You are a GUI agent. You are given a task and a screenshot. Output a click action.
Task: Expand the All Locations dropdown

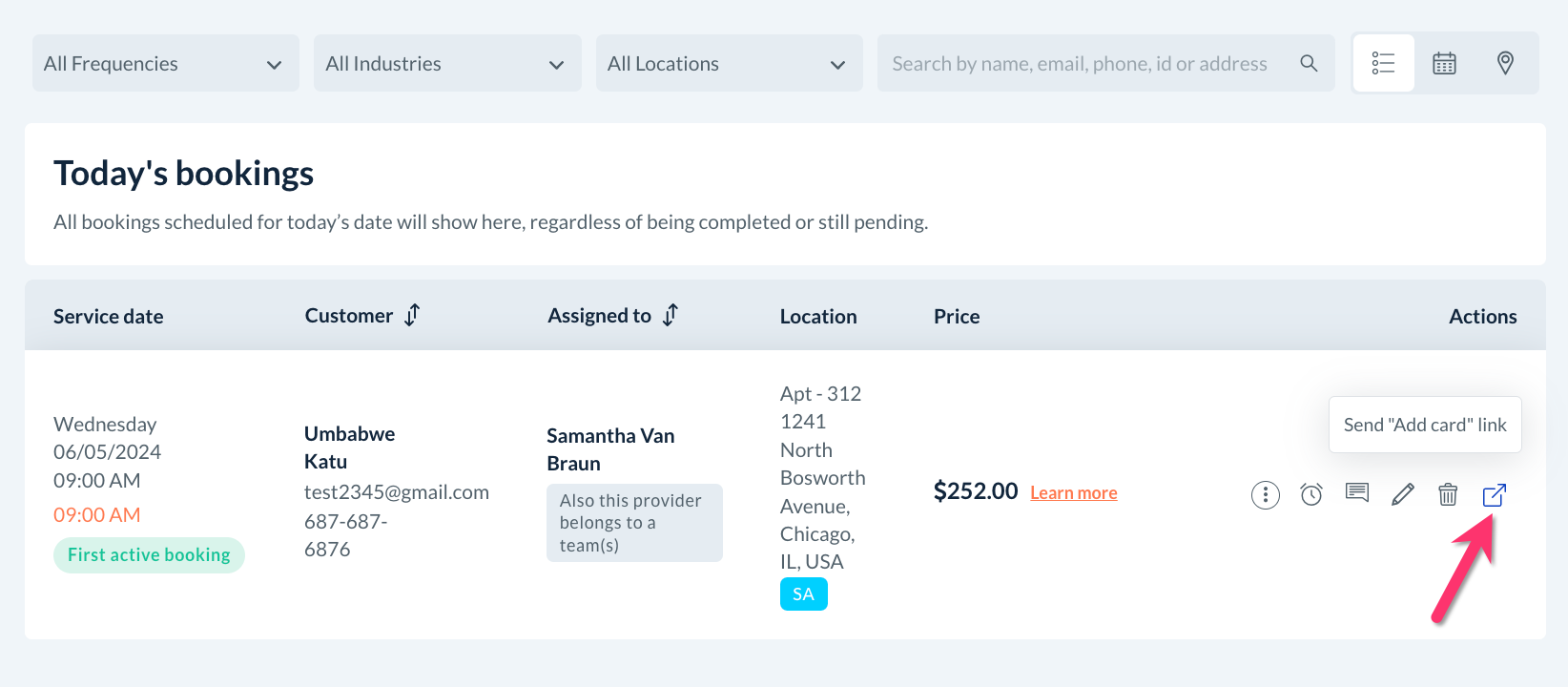point(729,63)
